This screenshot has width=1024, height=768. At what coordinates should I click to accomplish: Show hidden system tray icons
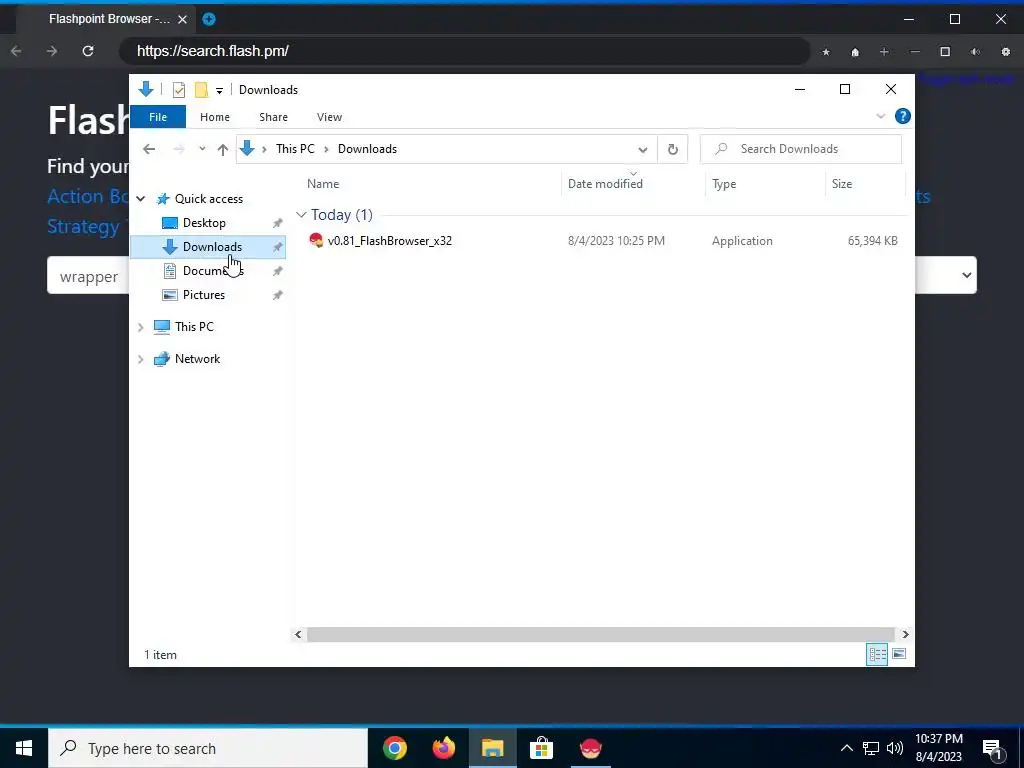(x=846, y=748)
